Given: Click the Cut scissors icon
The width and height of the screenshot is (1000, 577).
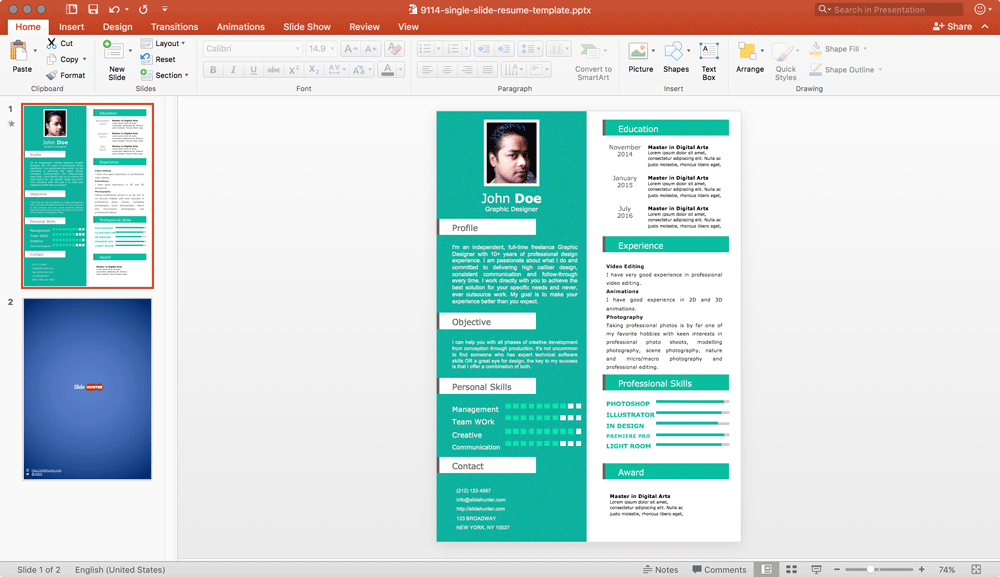Looking at the screenshot, I should (x=50, y=44).
